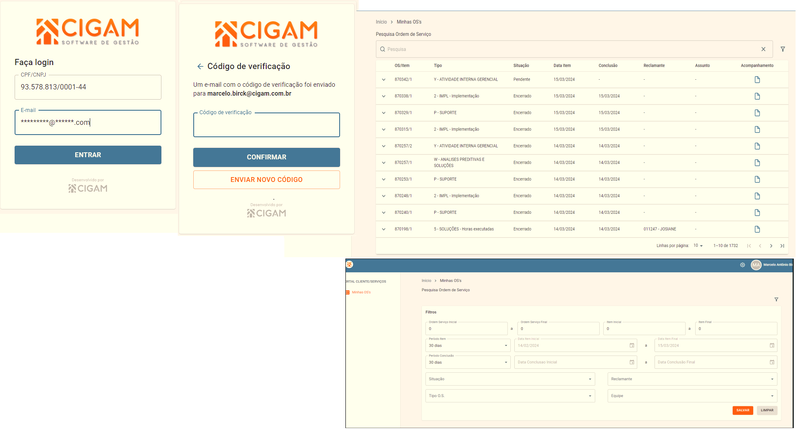Open the Tipo O.S. dropdown

[x=510, y=396]
